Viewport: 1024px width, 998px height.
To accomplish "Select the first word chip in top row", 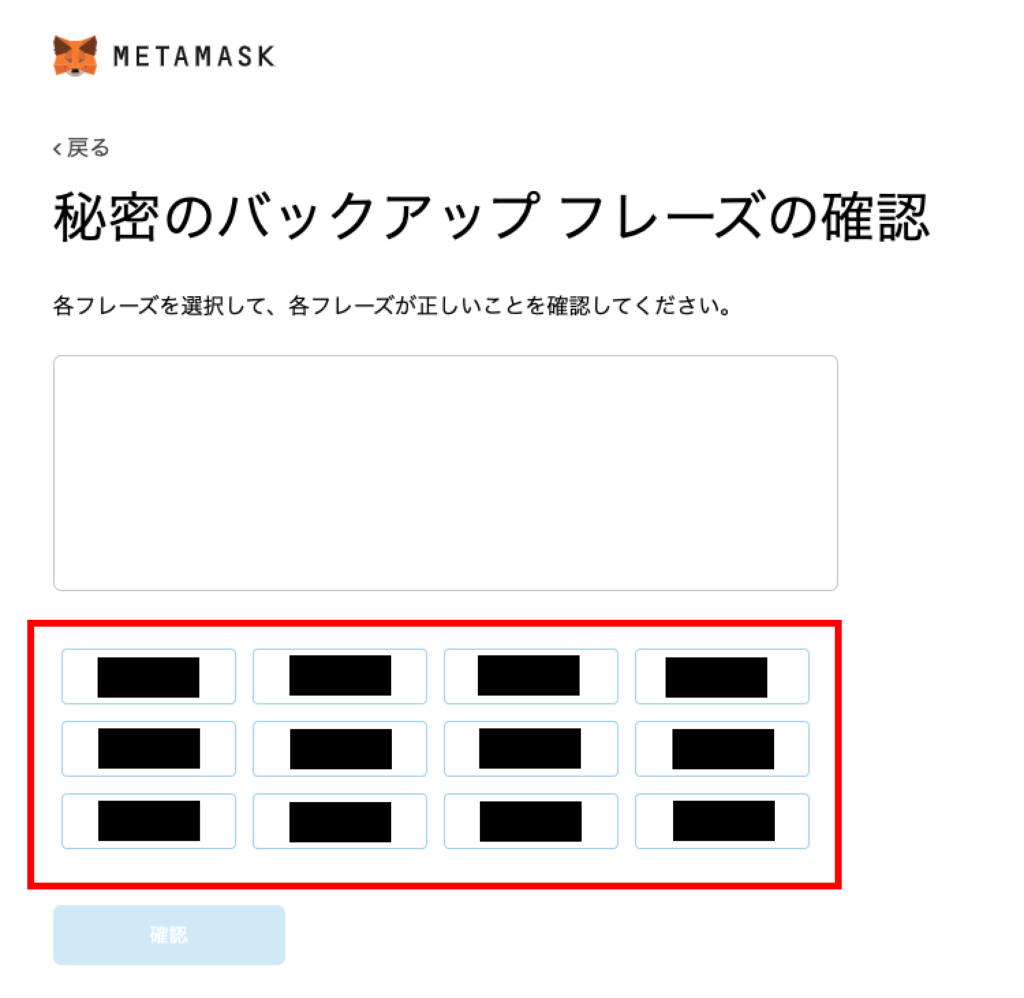I will pos(149,677).
